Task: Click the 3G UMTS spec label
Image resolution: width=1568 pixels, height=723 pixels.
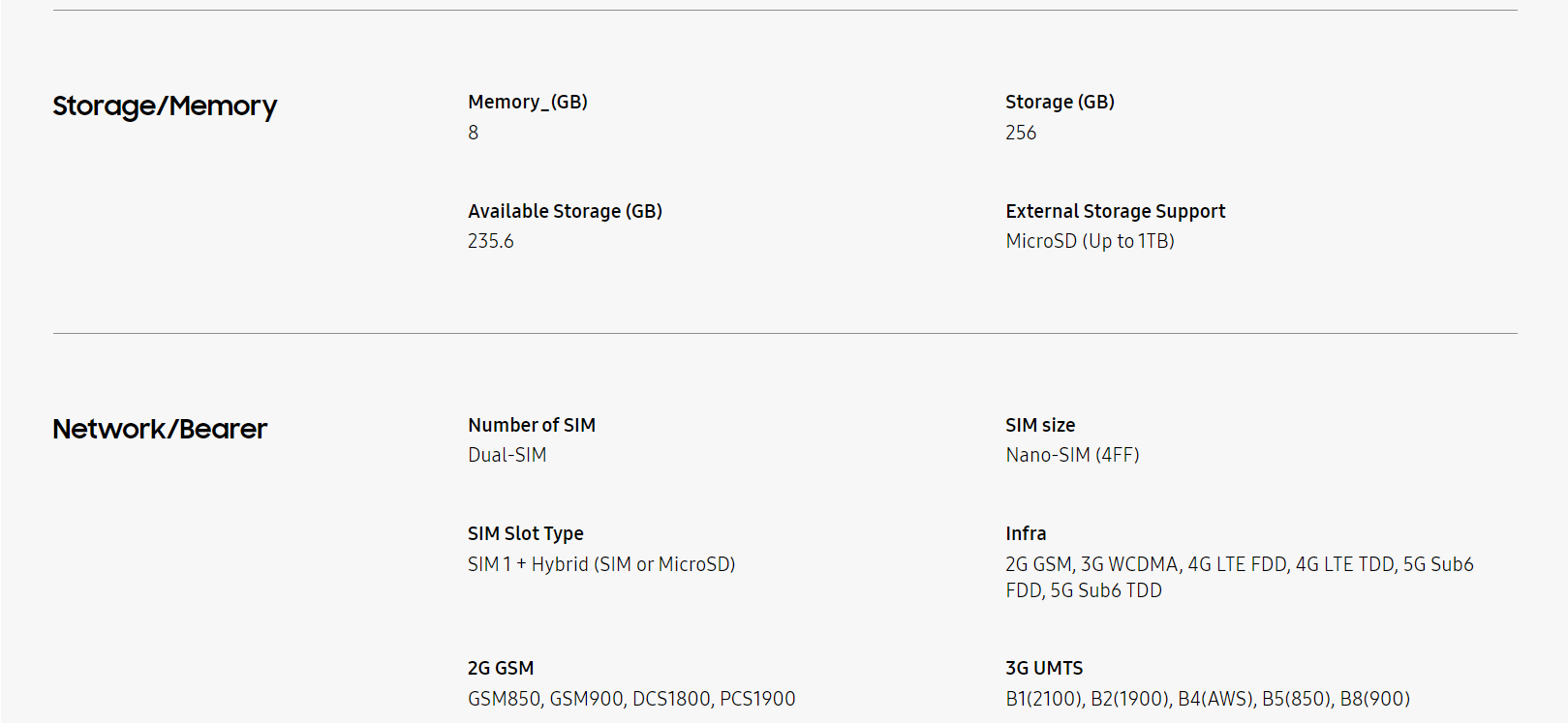Action: click(x=1044, y=668)
